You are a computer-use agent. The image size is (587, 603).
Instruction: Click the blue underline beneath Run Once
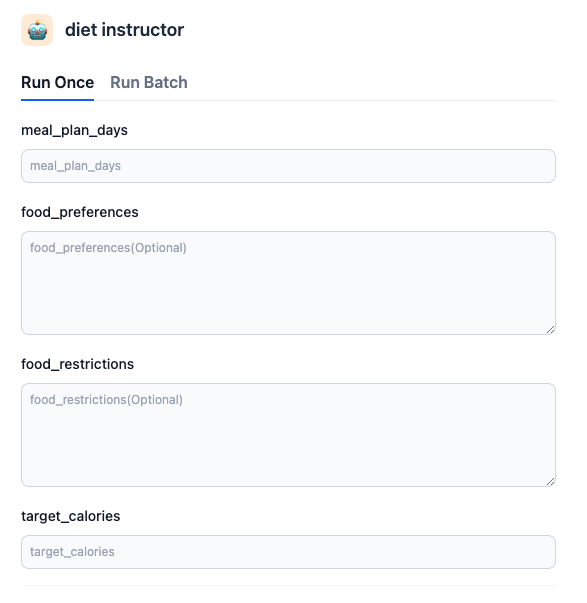click(x=58, y=100)
